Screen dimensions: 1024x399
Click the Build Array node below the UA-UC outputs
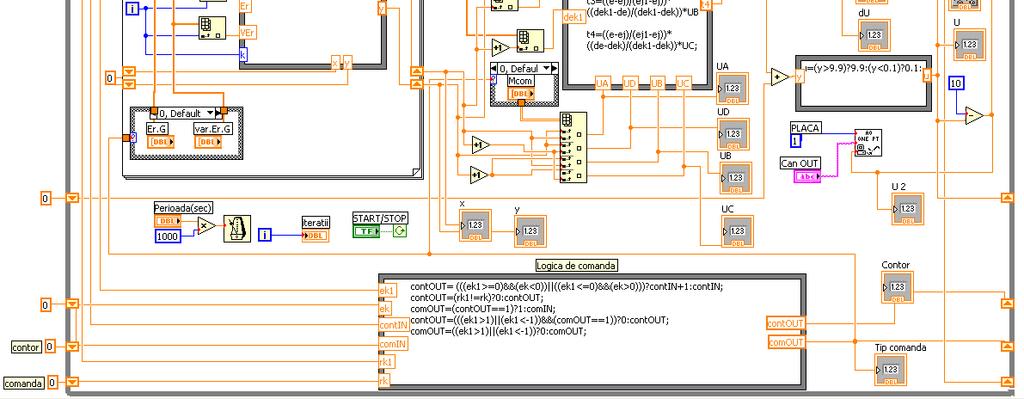click(x=573, y=148)
